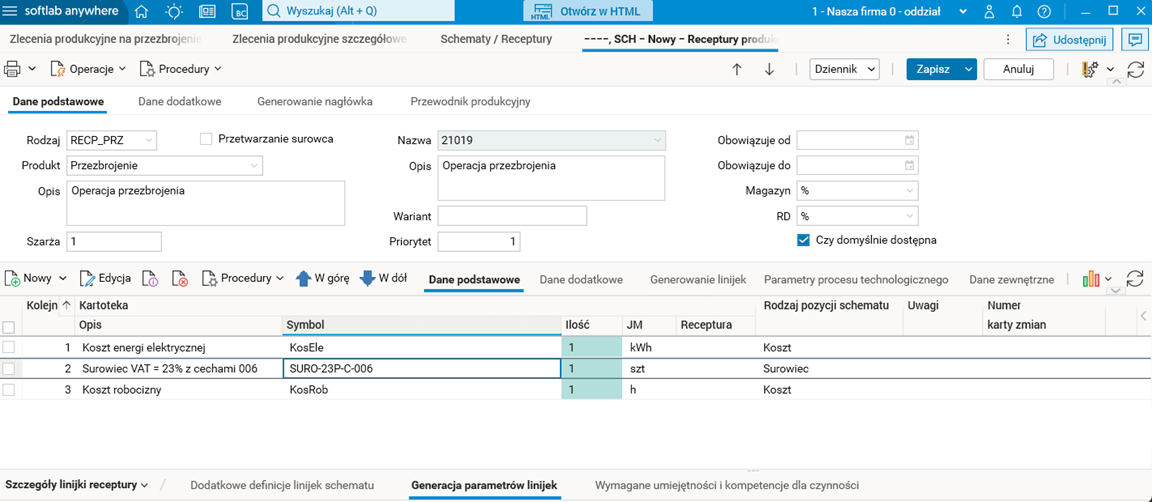This screenshot has height=502, width=1152.
Task: Open the Schematy / Receptury tab
Action: pyautogui.click(x=496, y=39)
